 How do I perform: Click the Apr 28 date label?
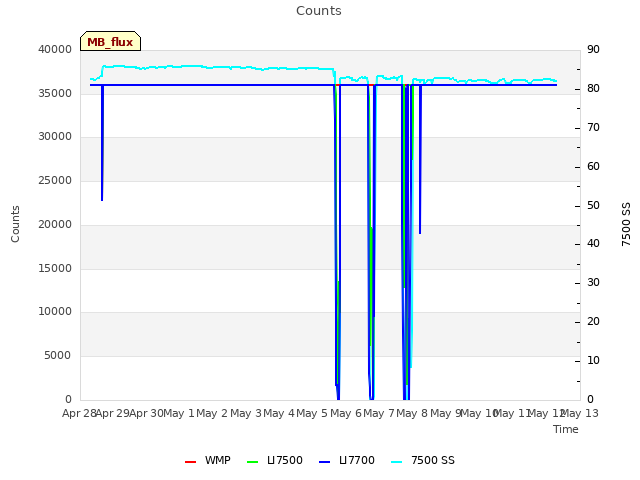[x=79, y=413]
